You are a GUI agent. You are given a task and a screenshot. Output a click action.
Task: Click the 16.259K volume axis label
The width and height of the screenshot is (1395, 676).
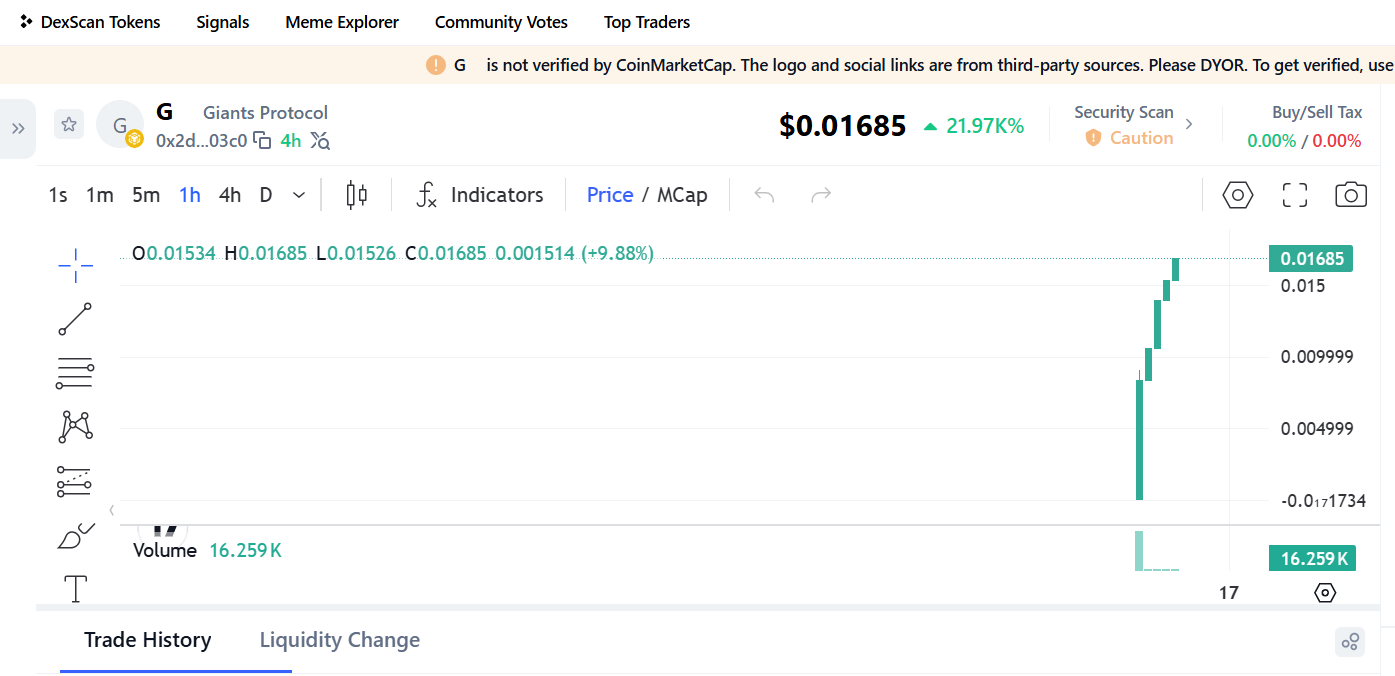tap(1312, 558)
